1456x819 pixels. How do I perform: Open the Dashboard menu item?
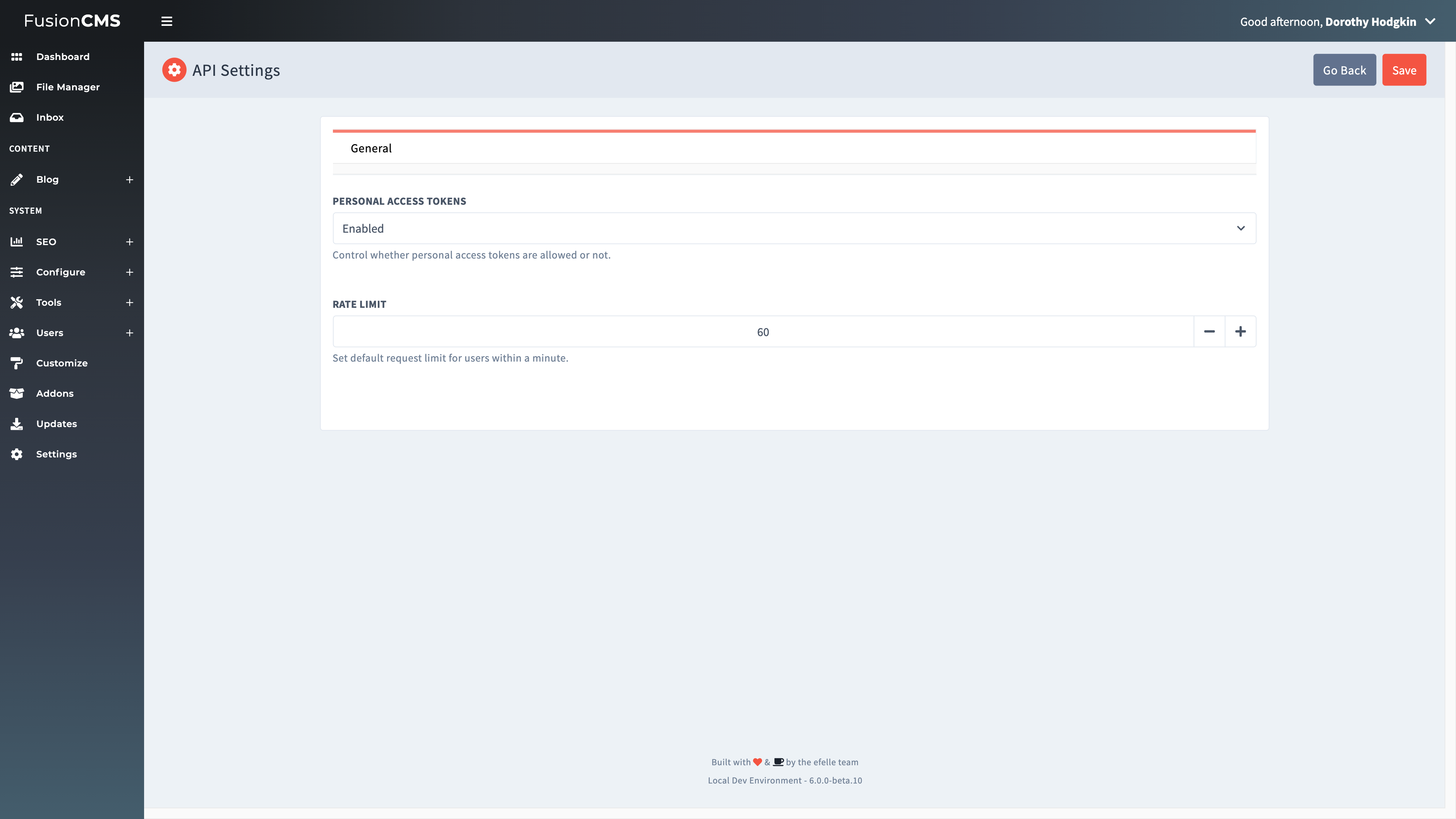pos(63,57)
